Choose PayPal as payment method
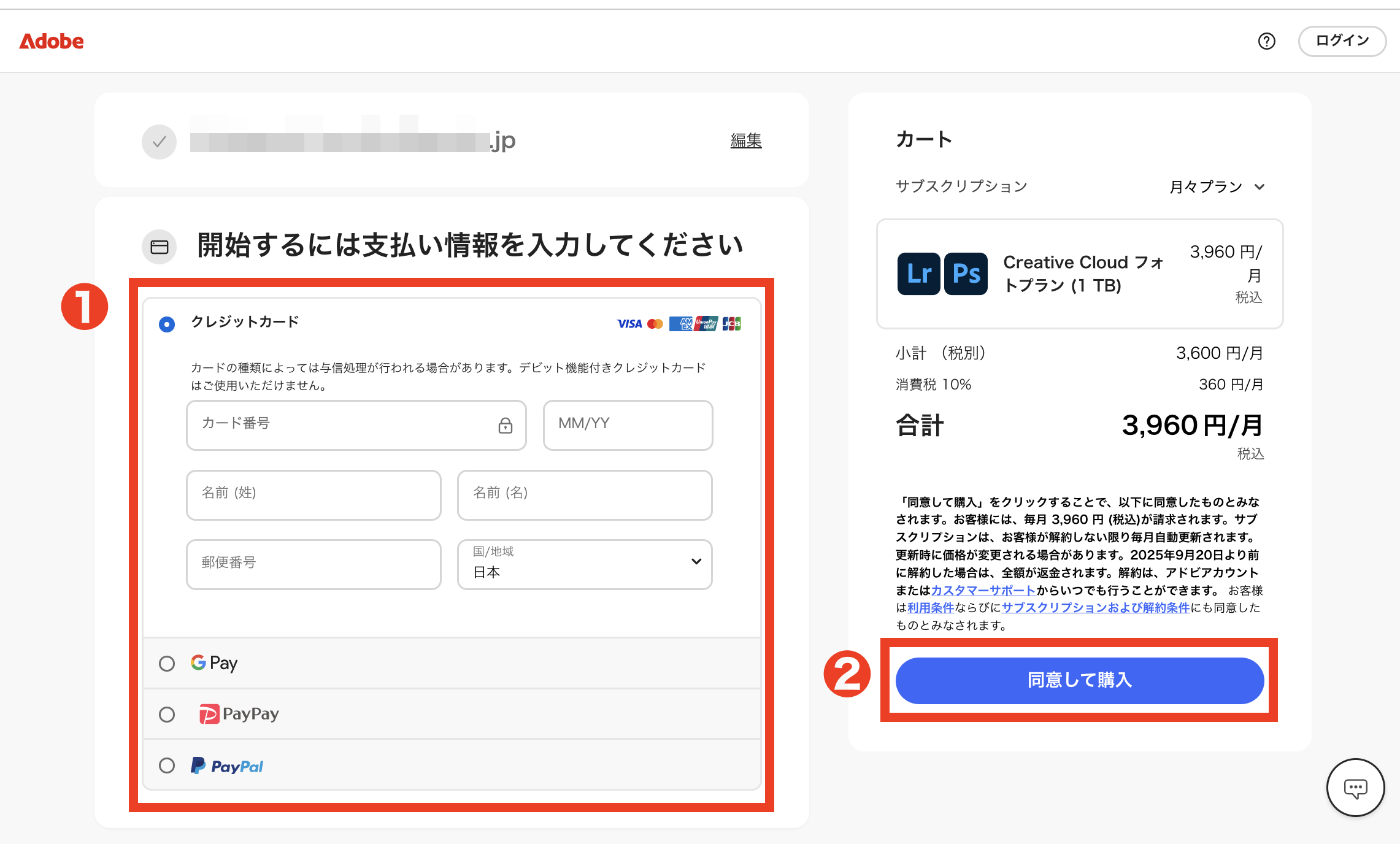Viewport: 1400px width, 844px height. (167, 765)
